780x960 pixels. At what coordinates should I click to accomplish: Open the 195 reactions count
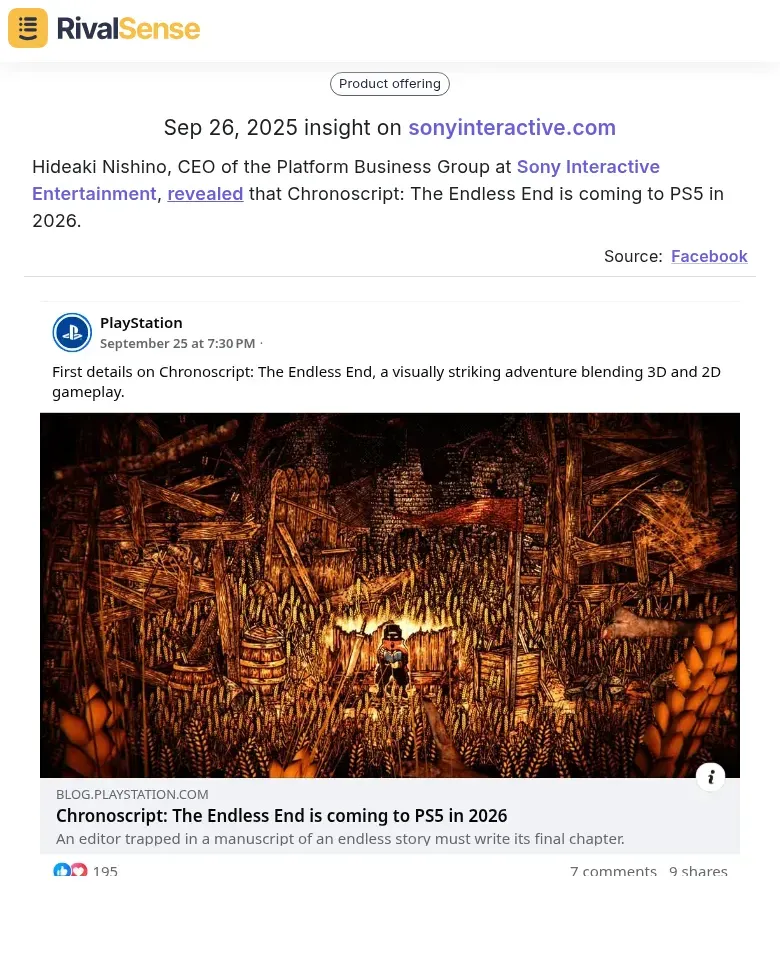pos(105,871)
